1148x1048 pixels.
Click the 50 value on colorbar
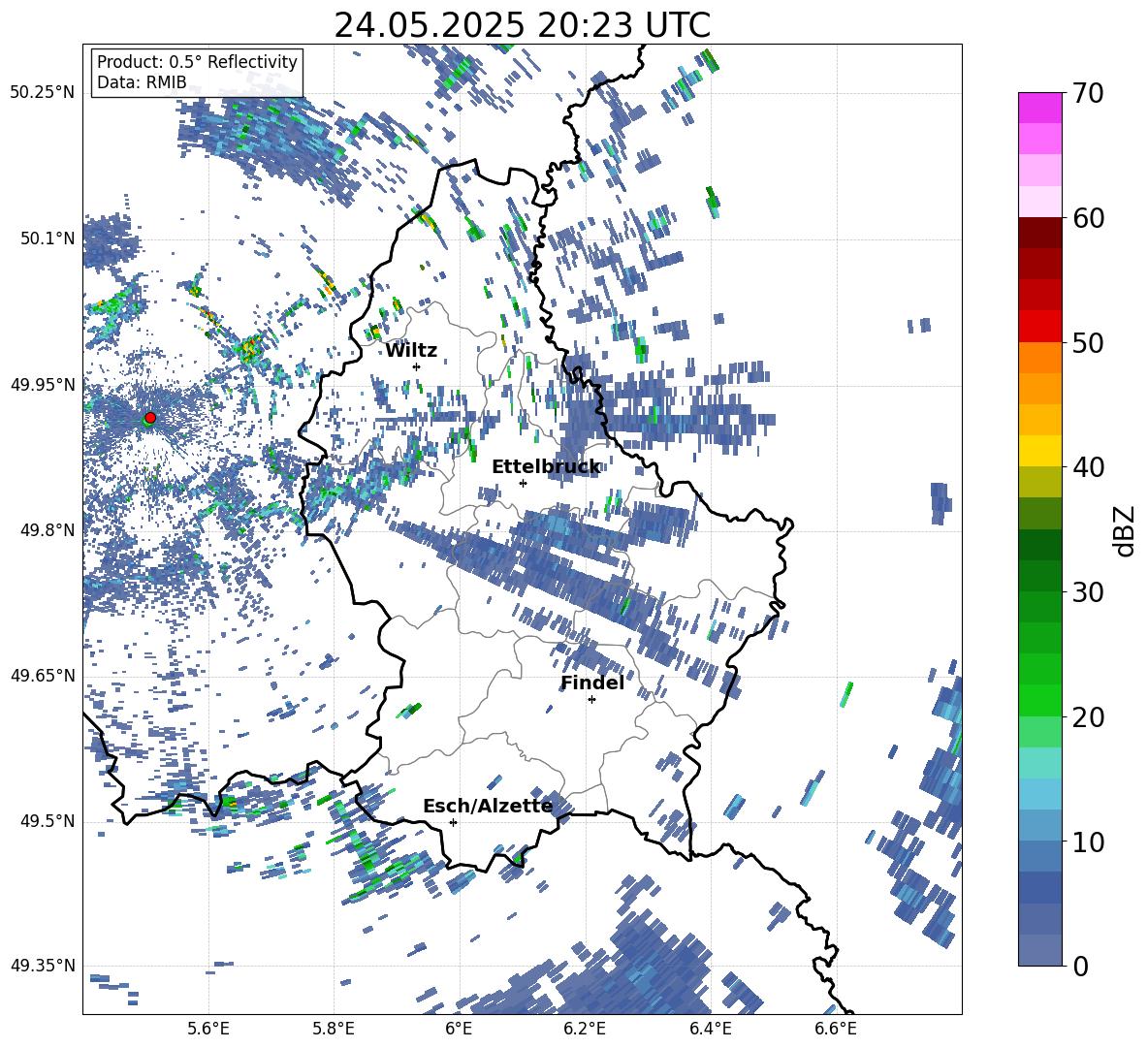[1087, 343]
